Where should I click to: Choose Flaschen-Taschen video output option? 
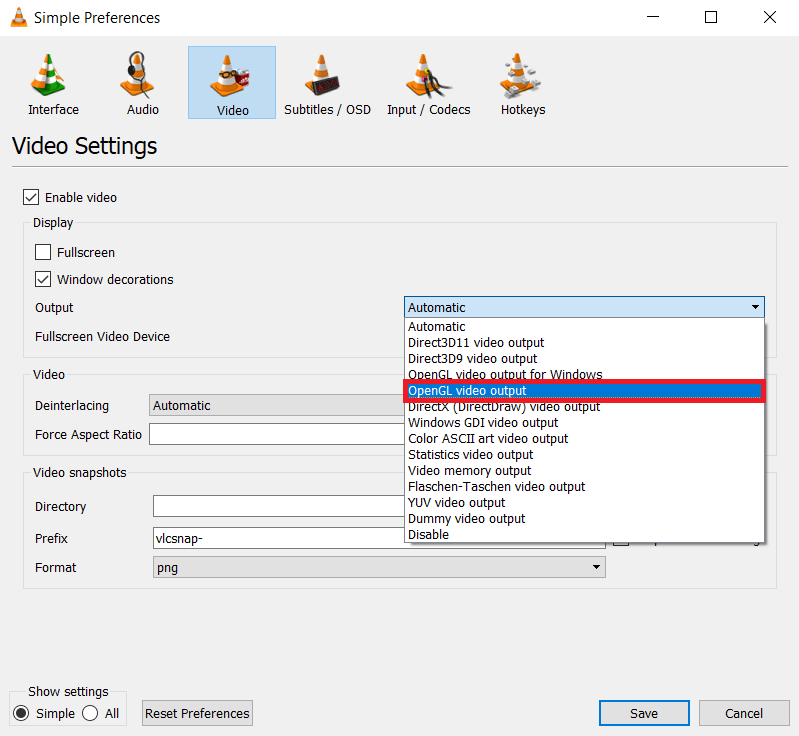tap(584, 487)
